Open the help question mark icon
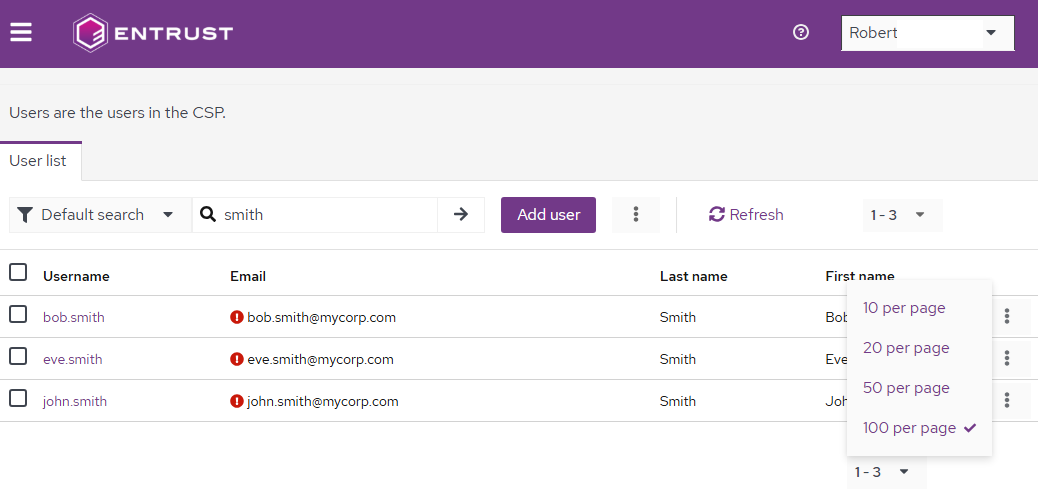 coord(800,33)
